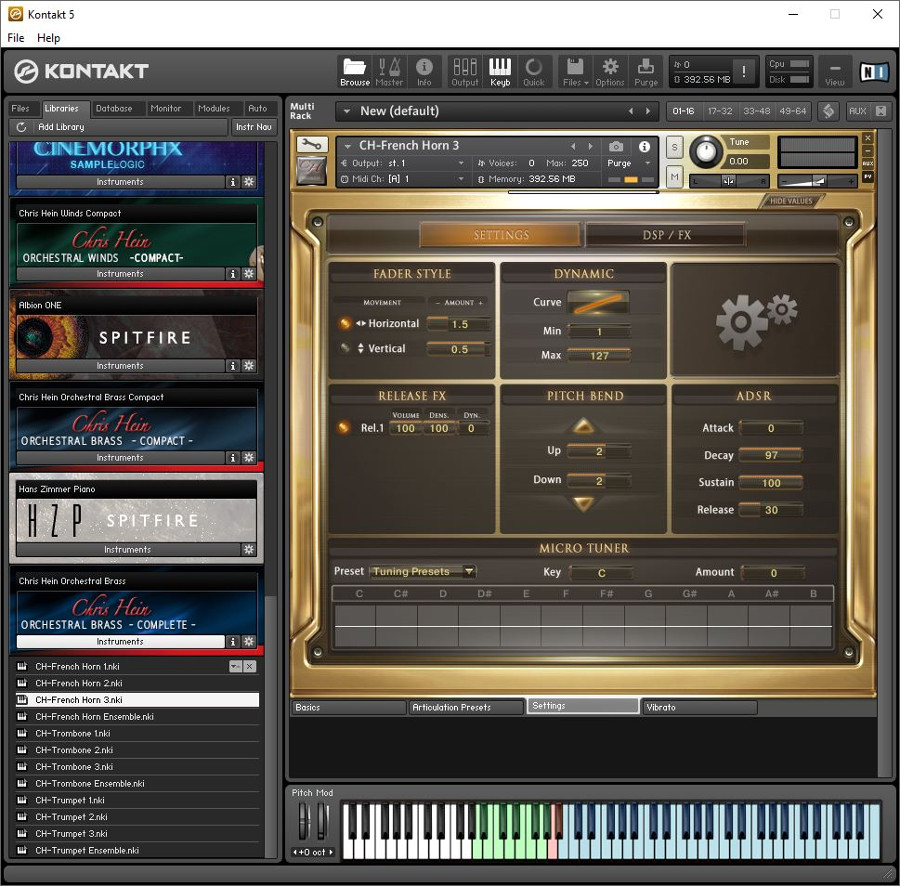Toggle the Solo S button
900x886 pixels.
point(674,147)
